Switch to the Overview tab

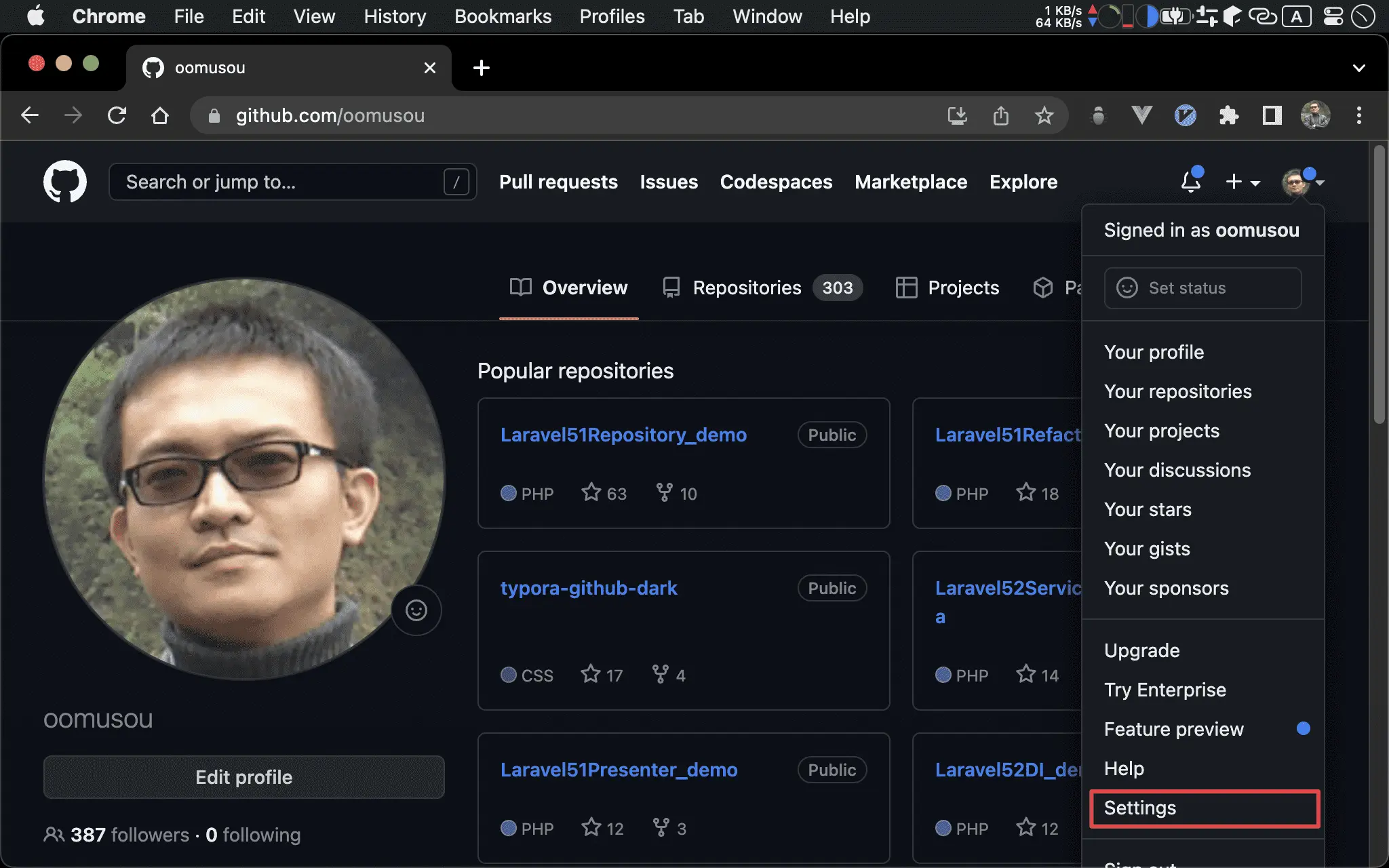[x=569, y=288]
